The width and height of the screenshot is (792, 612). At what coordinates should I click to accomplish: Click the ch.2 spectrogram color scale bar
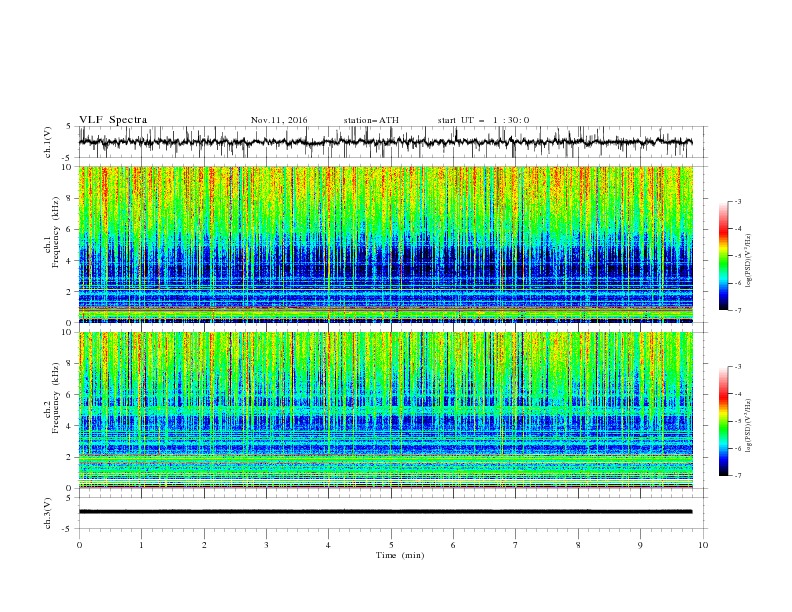pyautogui.click(x=723, y=421)
